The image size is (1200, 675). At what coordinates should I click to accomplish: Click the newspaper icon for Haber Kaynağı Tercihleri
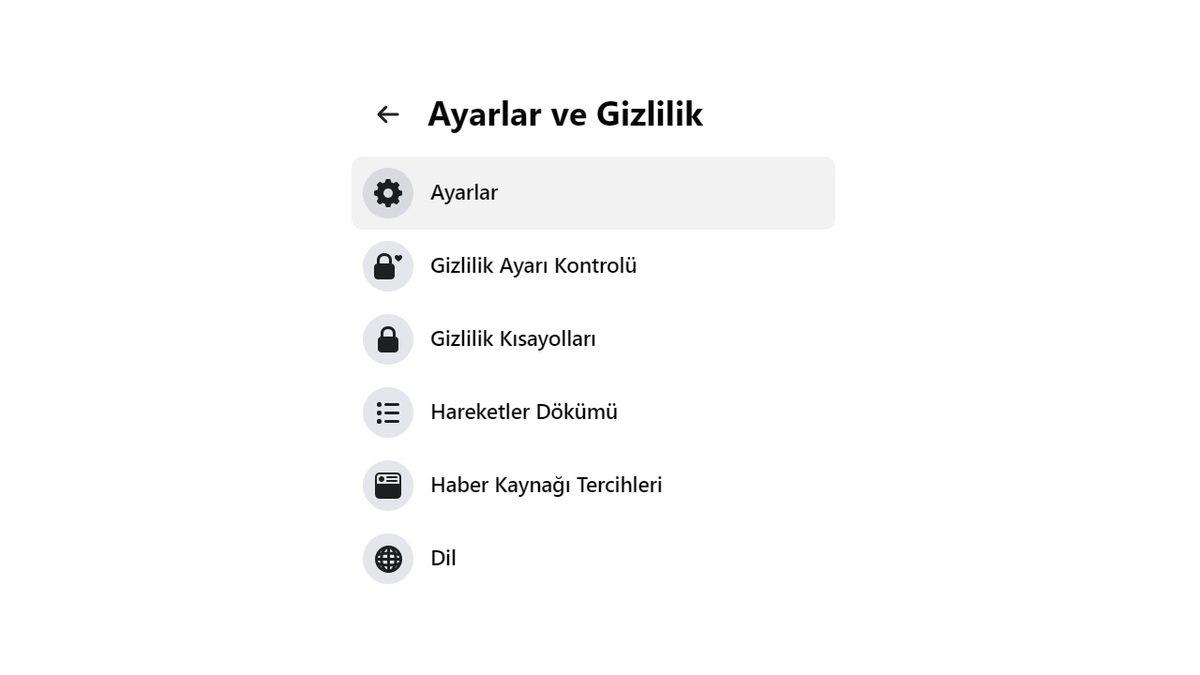pyautogui.click(x=387, y=485)
